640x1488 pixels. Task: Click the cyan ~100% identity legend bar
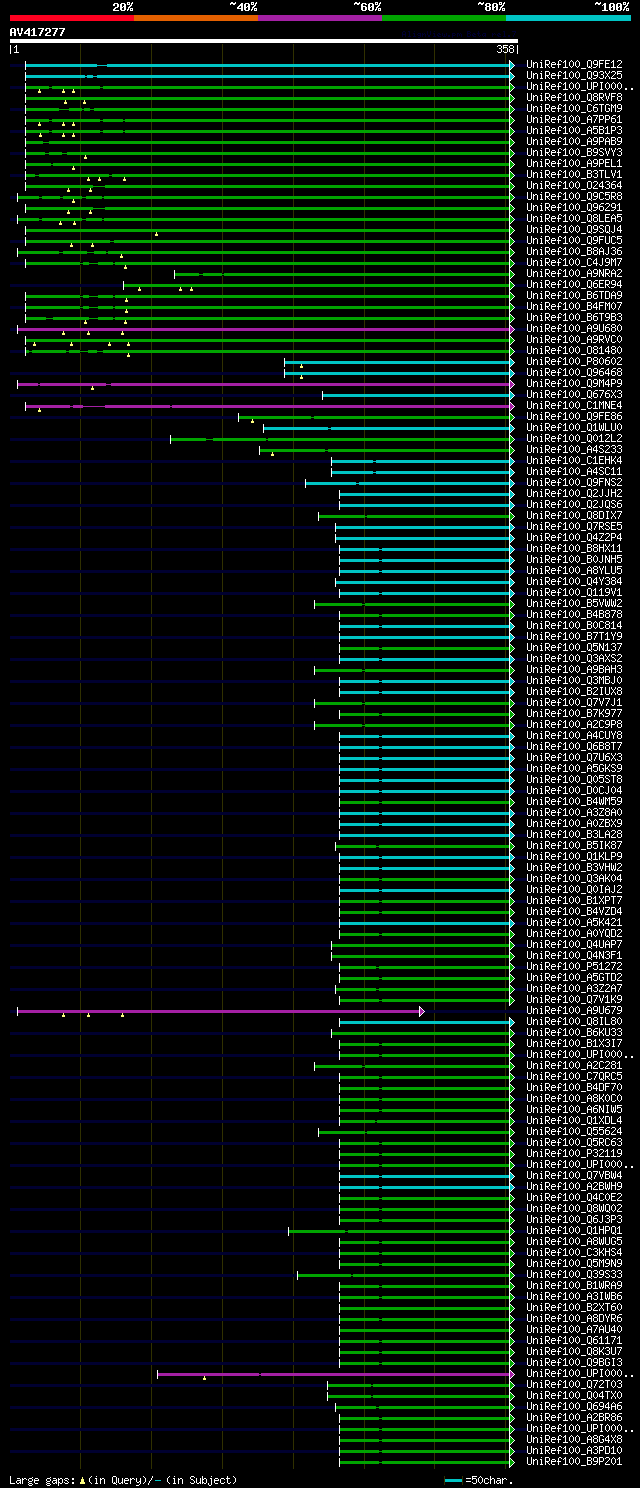[x=567, y=17]
